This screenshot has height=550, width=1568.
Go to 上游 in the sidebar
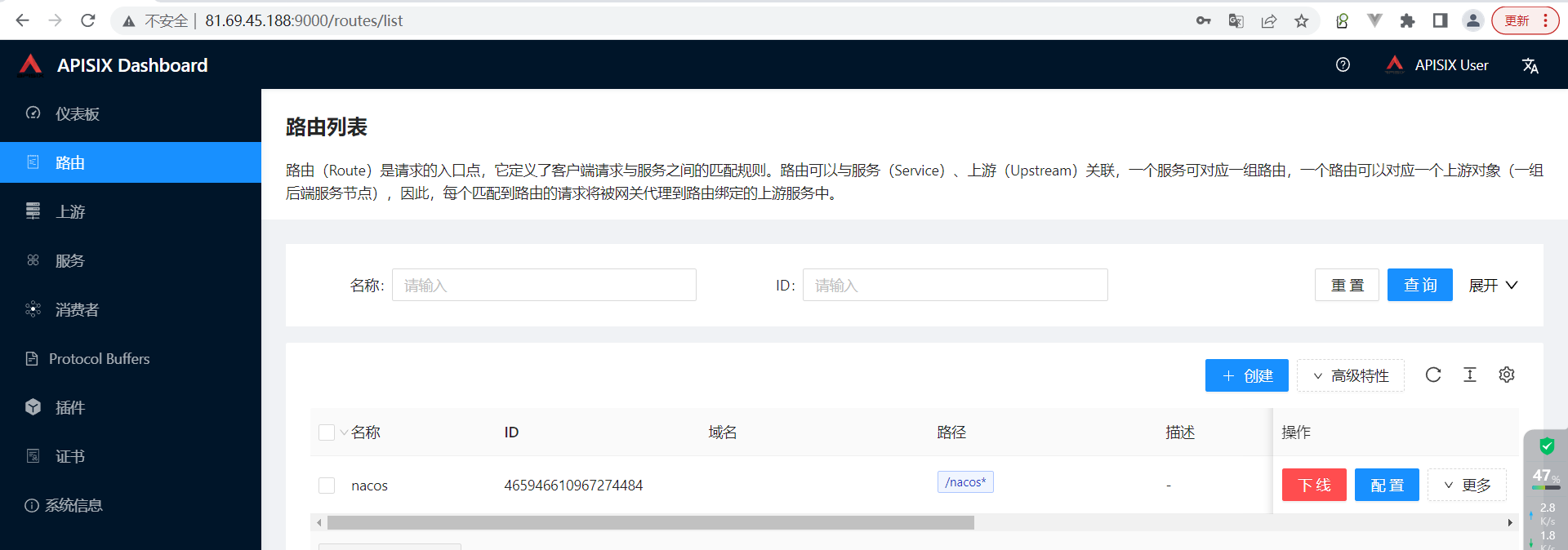coord(70,212)
